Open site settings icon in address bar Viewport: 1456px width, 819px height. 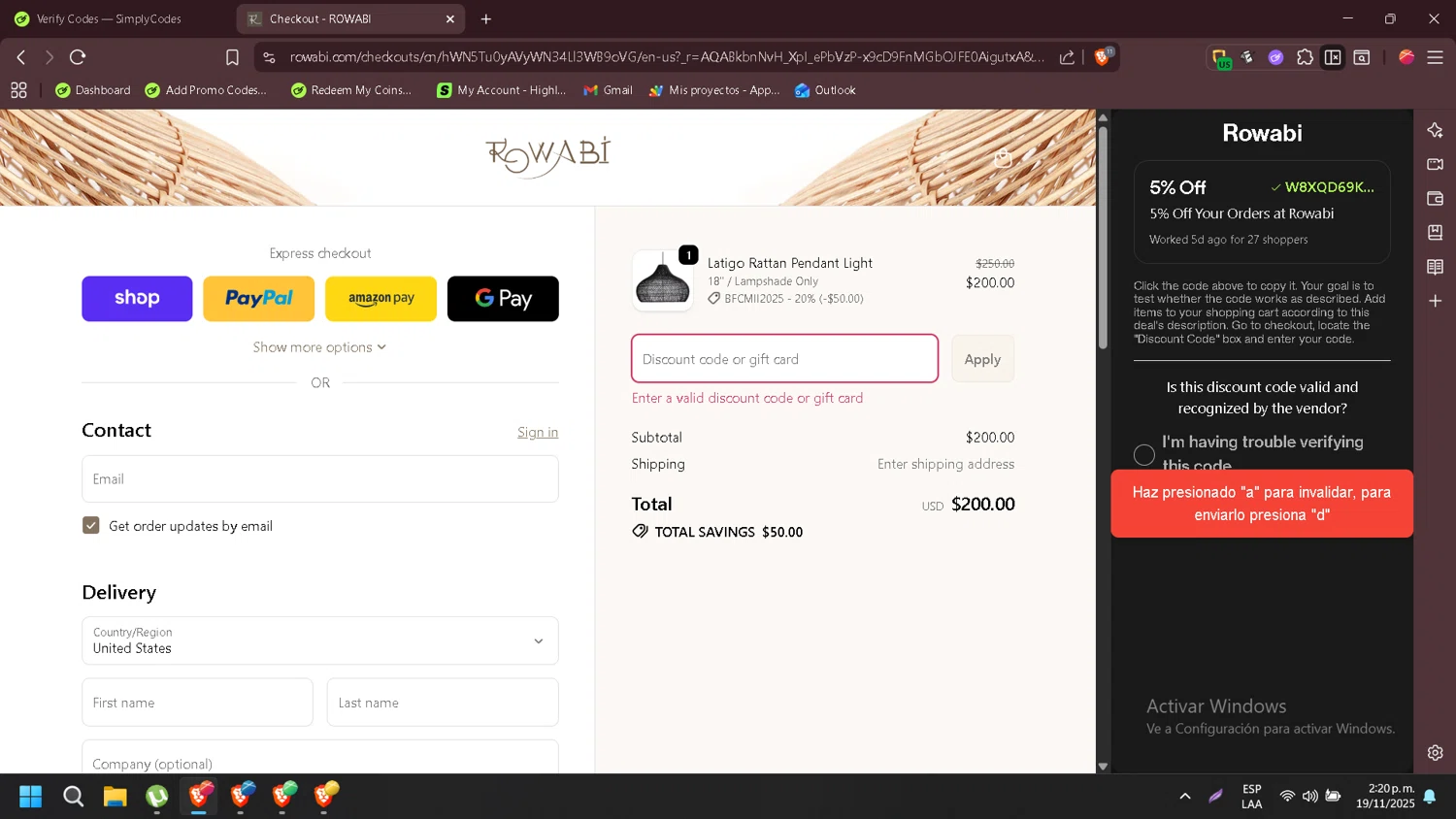[x=270, y=57]
